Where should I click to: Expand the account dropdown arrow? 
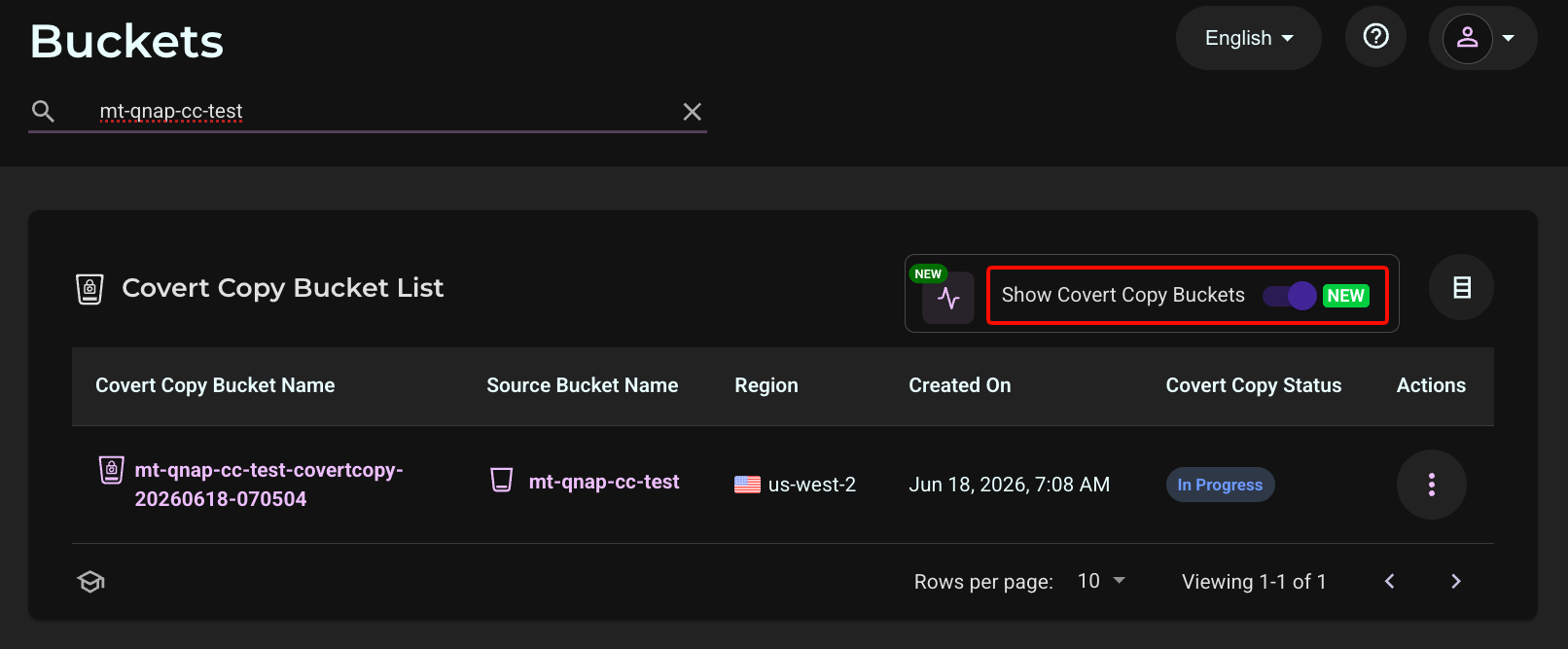[1509, 39]
